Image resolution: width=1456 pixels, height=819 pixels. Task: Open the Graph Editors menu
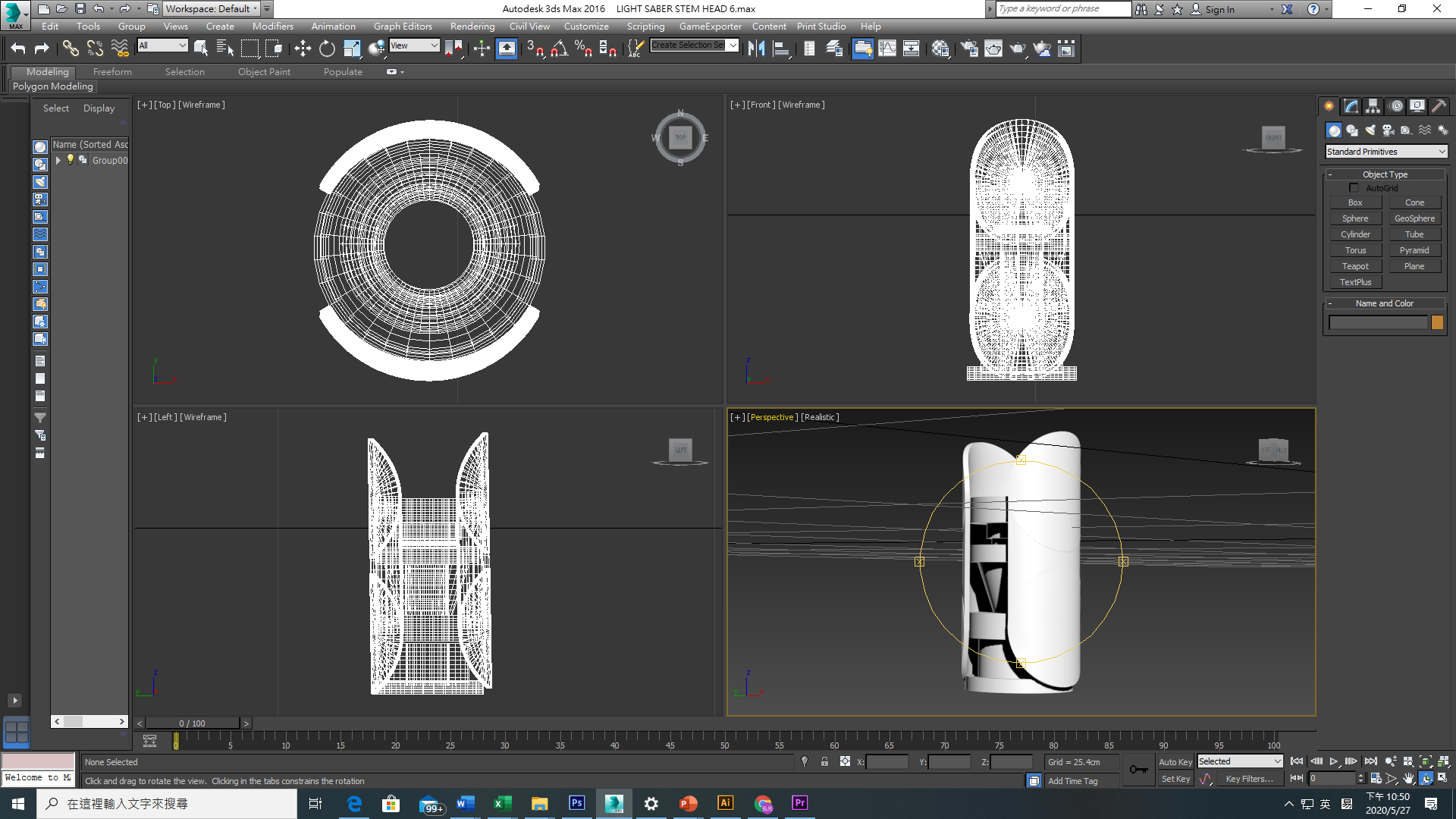[x=403, y=27]
